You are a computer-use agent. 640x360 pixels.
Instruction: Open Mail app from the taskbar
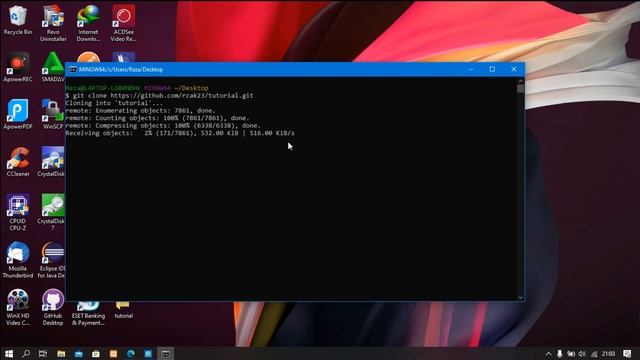[x=78, y=353]
